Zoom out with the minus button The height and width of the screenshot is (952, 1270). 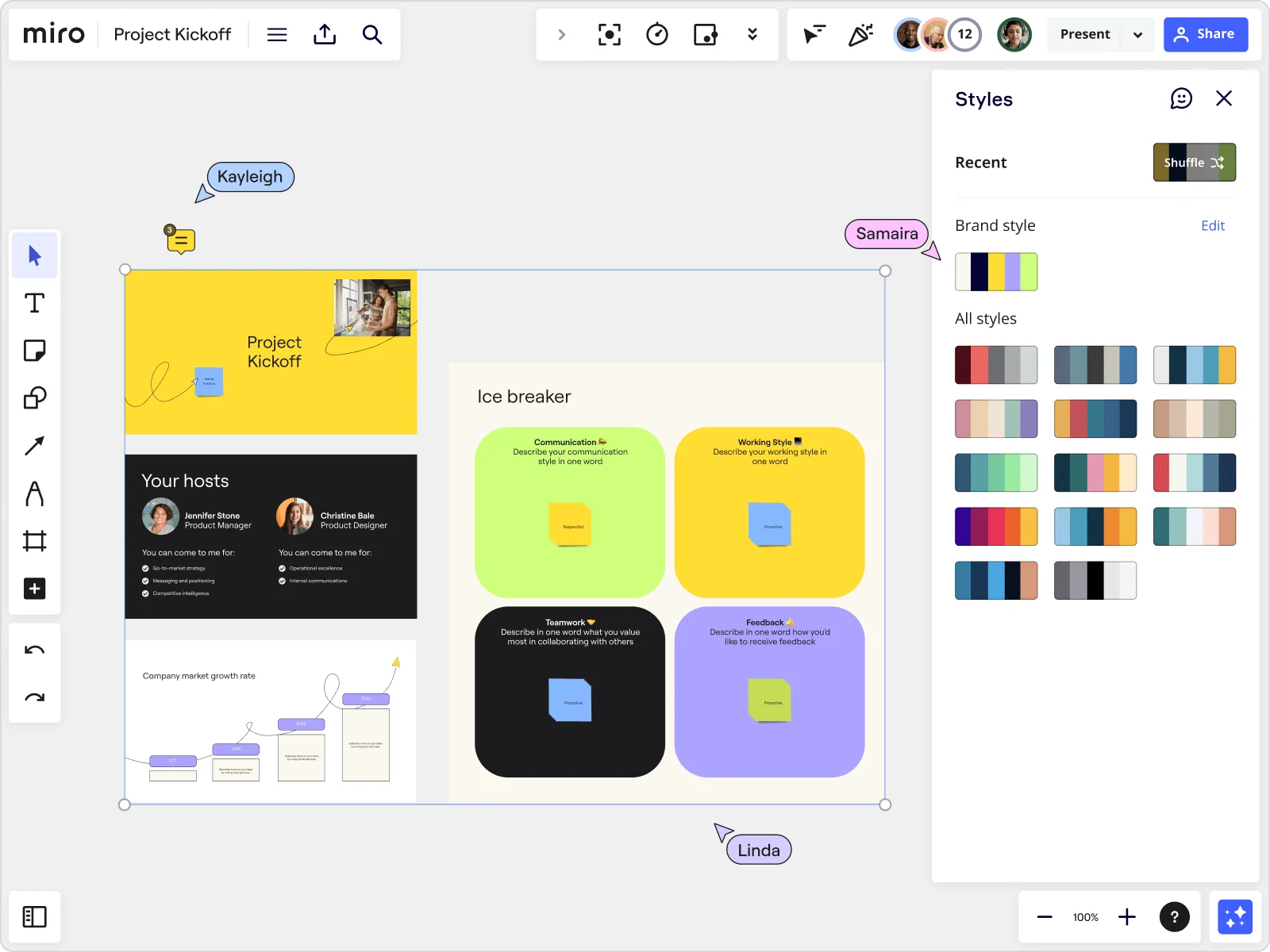(x=1045, y=917)
